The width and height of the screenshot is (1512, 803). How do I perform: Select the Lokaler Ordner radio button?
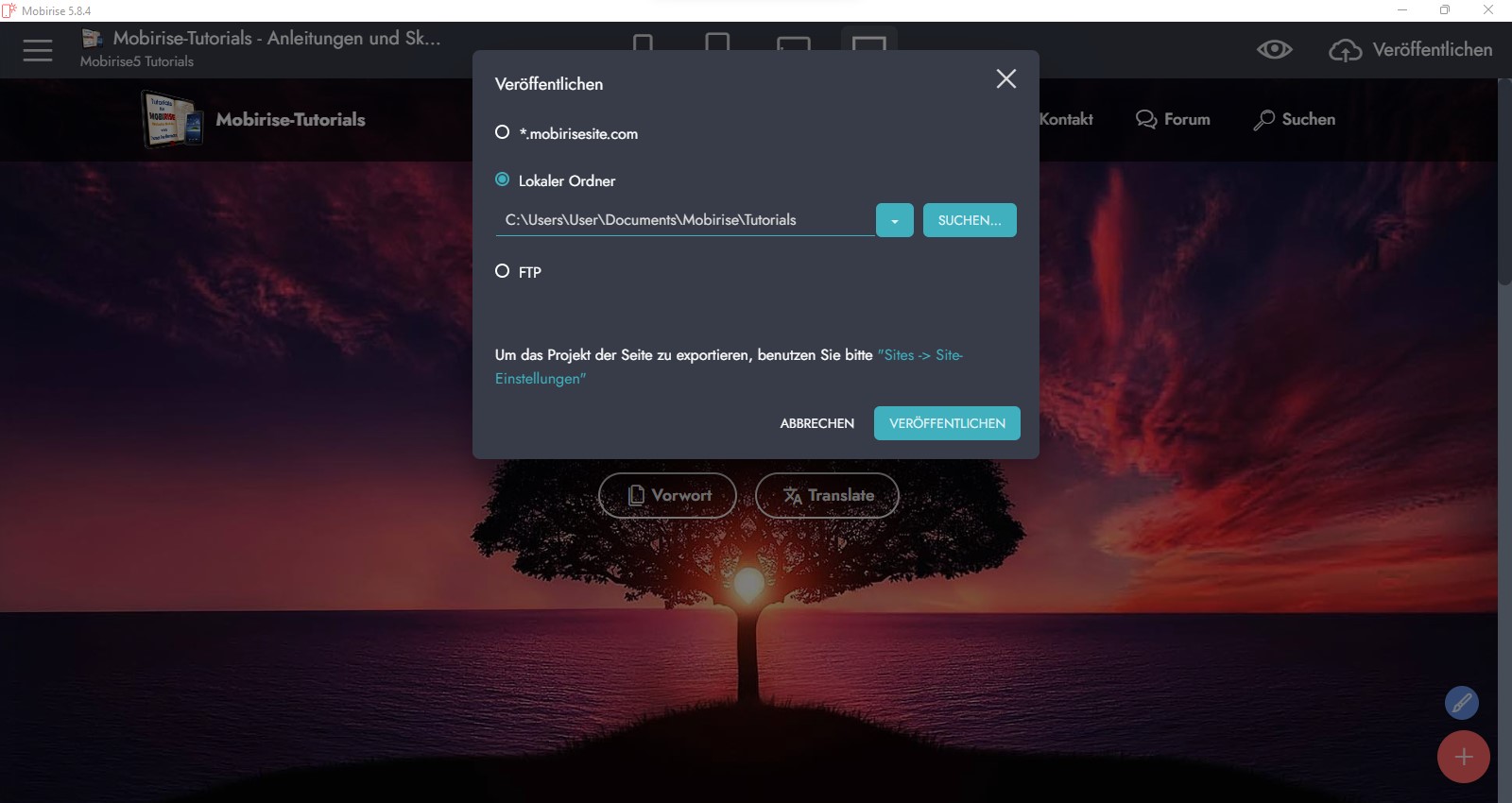(x=503, y=179)
